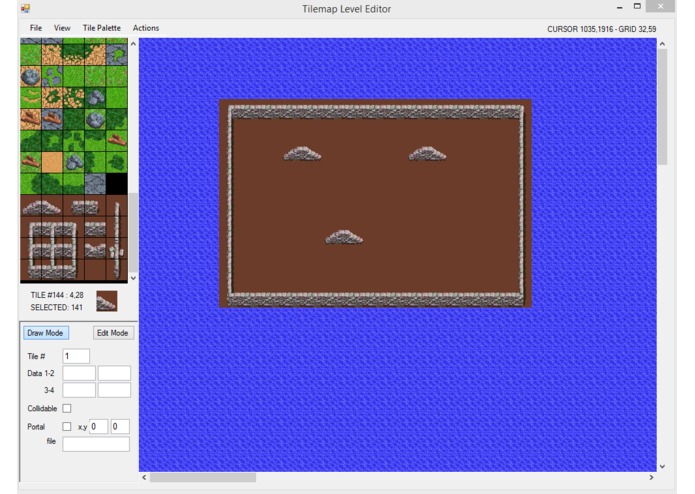Image resolution: width=695 pixels, height=494 pixels.
Task: Select the broken stone wall tile in palette
Action: click(95, 249)
